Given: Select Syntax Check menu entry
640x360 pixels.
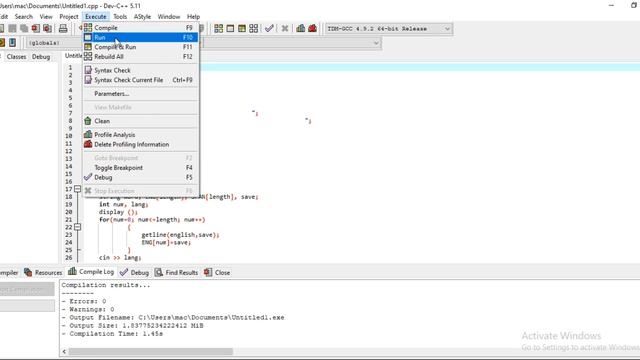Looking at the screenshot, I should [x=141, y=70].
